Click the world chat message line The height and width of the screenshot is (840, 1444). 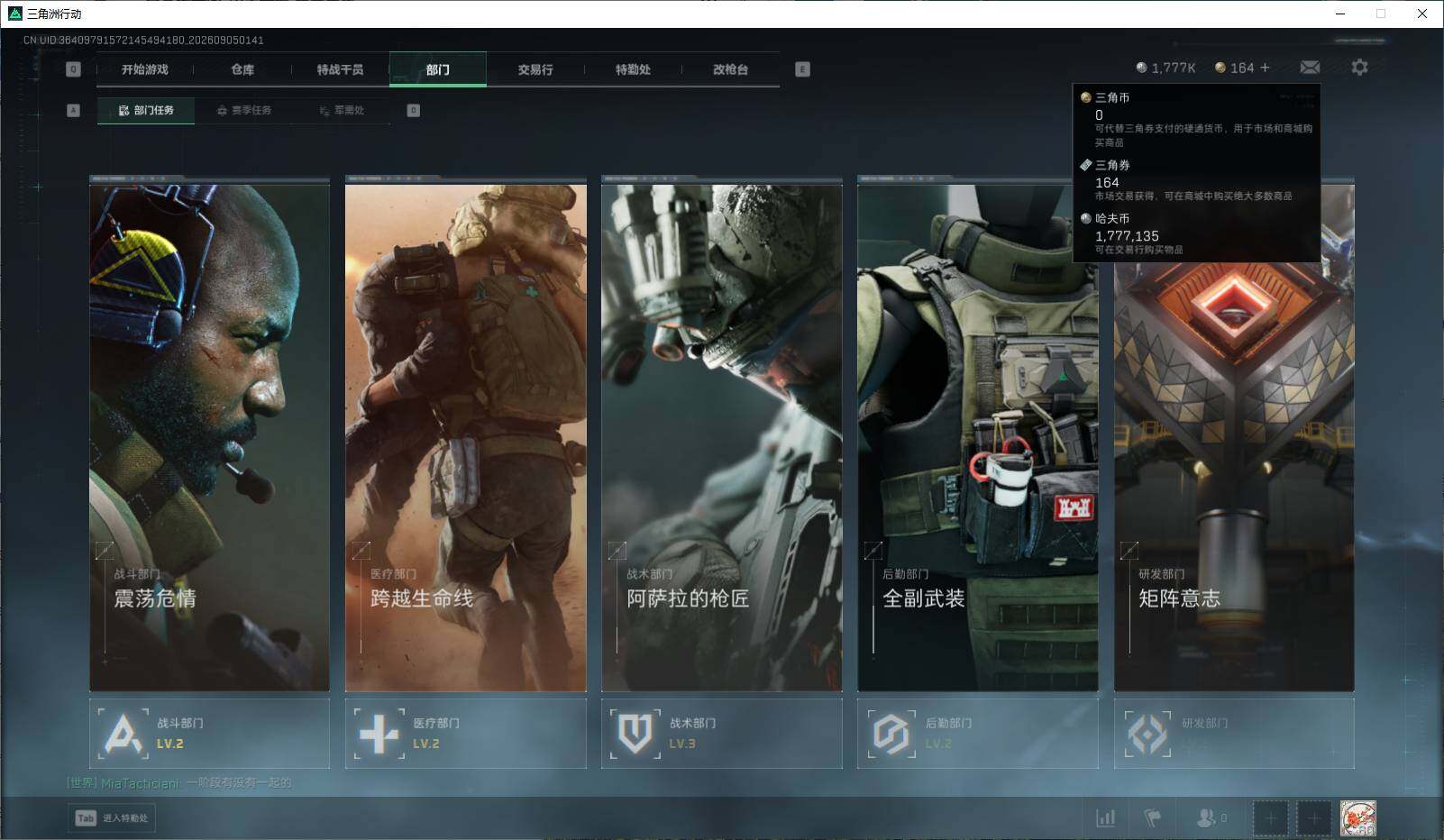click(179, 782)
